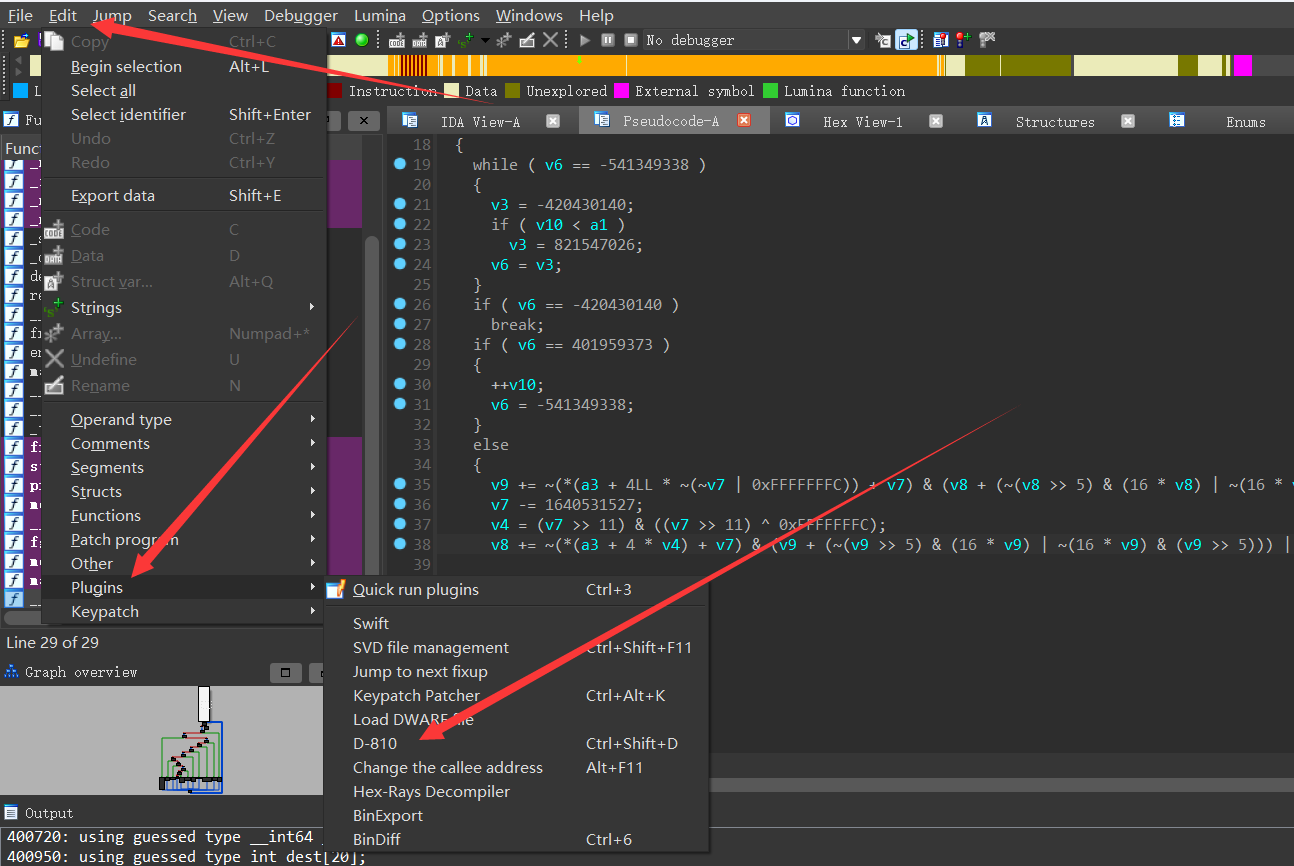Toggle the breakpoint dot on line 28
Image resolution: width=1294 pixels, height=866 pixels.
(400, 344)
